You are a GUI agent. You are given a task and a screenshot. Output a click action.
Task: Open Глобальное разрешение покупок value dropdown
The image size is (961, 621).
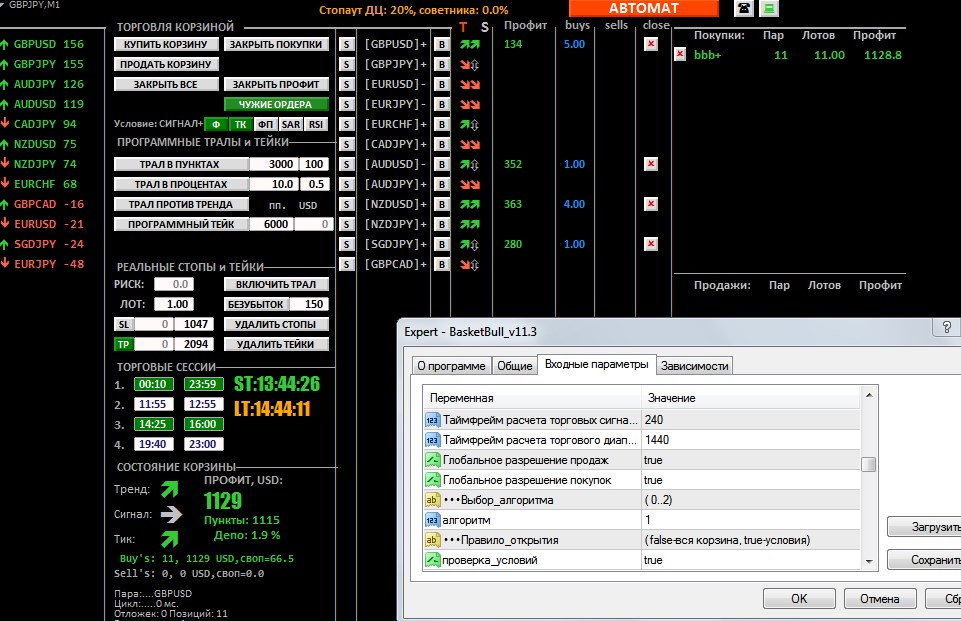(750, 480)
